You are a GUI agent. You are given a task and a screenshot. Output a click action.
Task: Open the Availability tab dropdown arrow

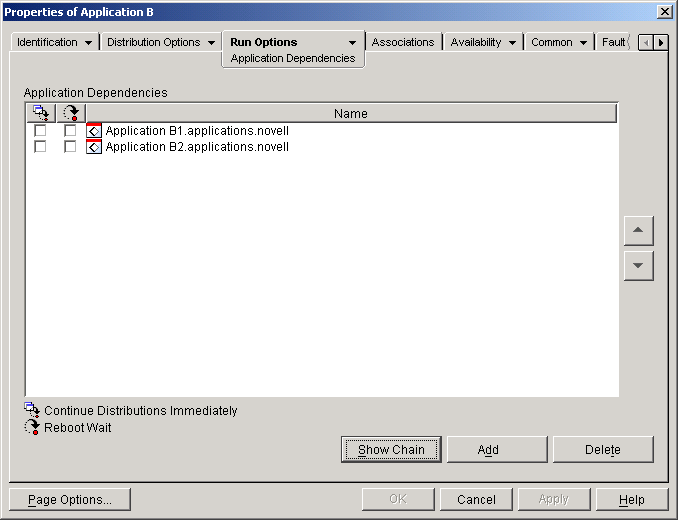512,43
